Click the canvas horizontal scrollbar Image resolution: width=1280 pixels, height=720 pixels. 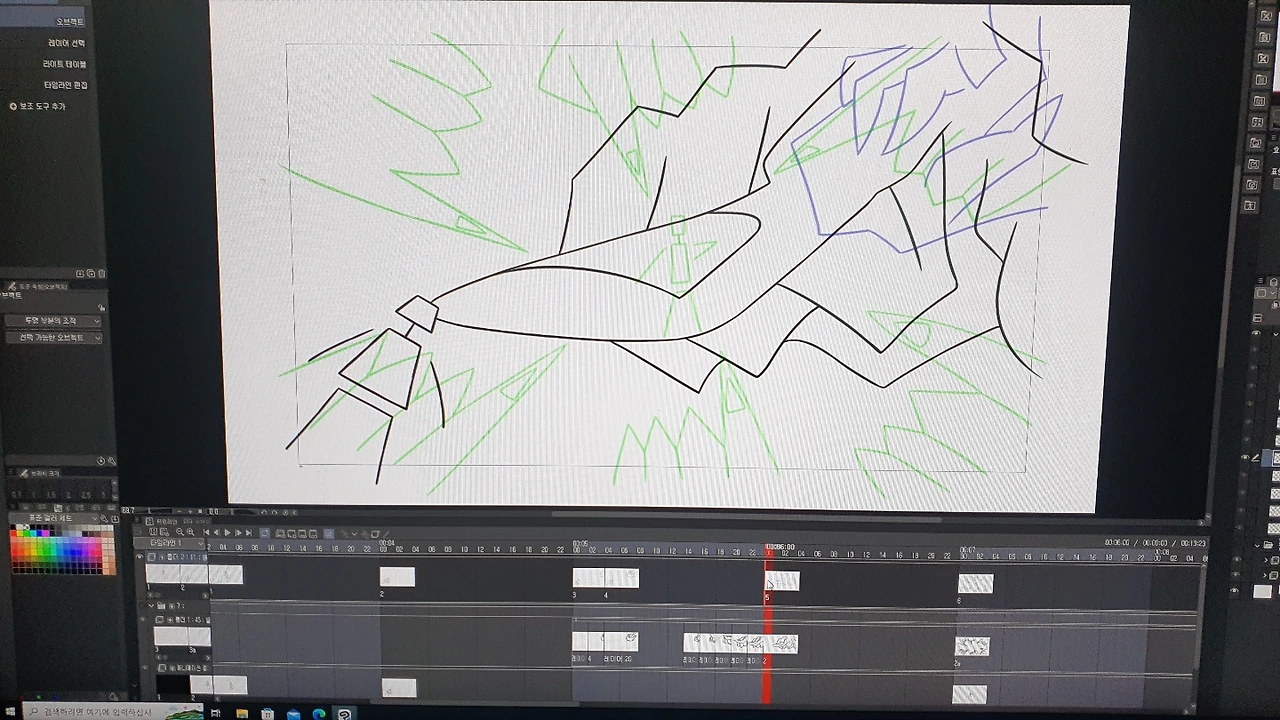pos(745,517)
